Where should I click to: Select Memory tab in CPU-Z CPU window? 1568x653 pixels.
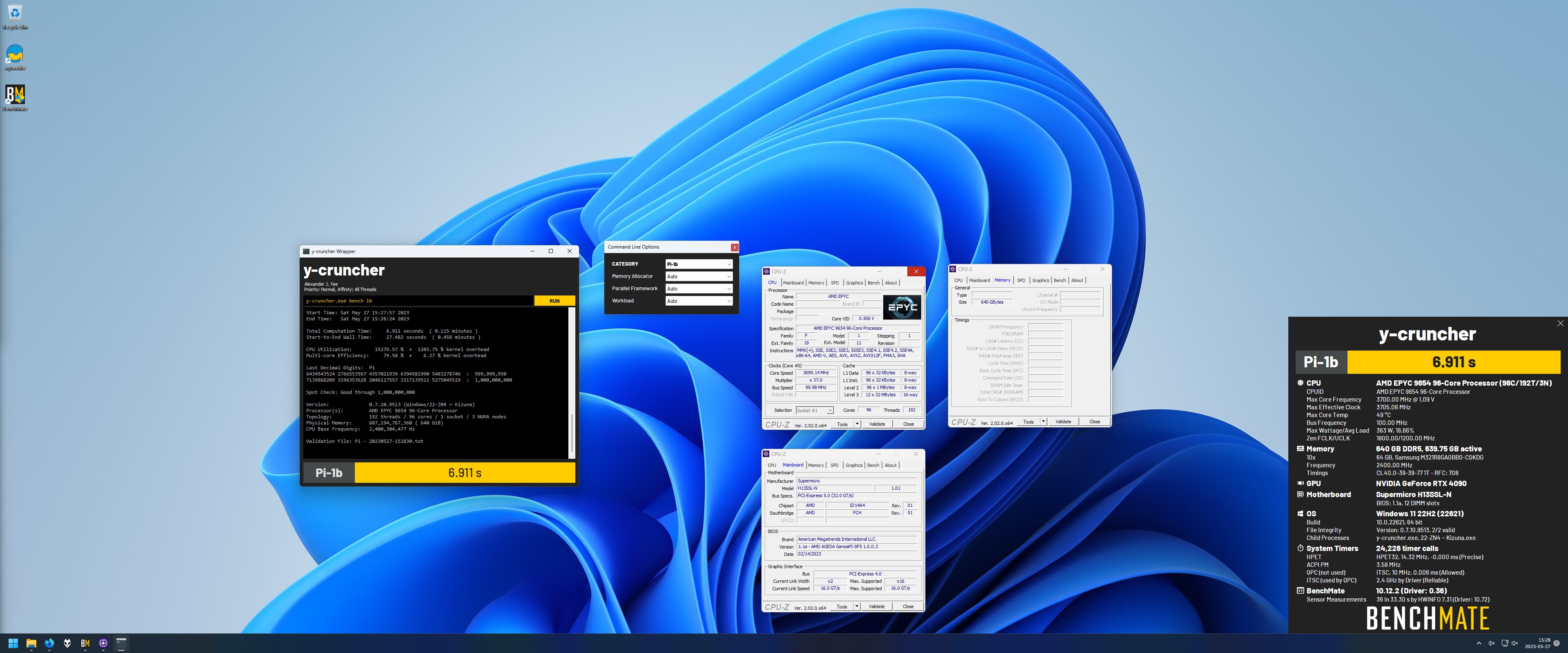(x=816, y=283)
